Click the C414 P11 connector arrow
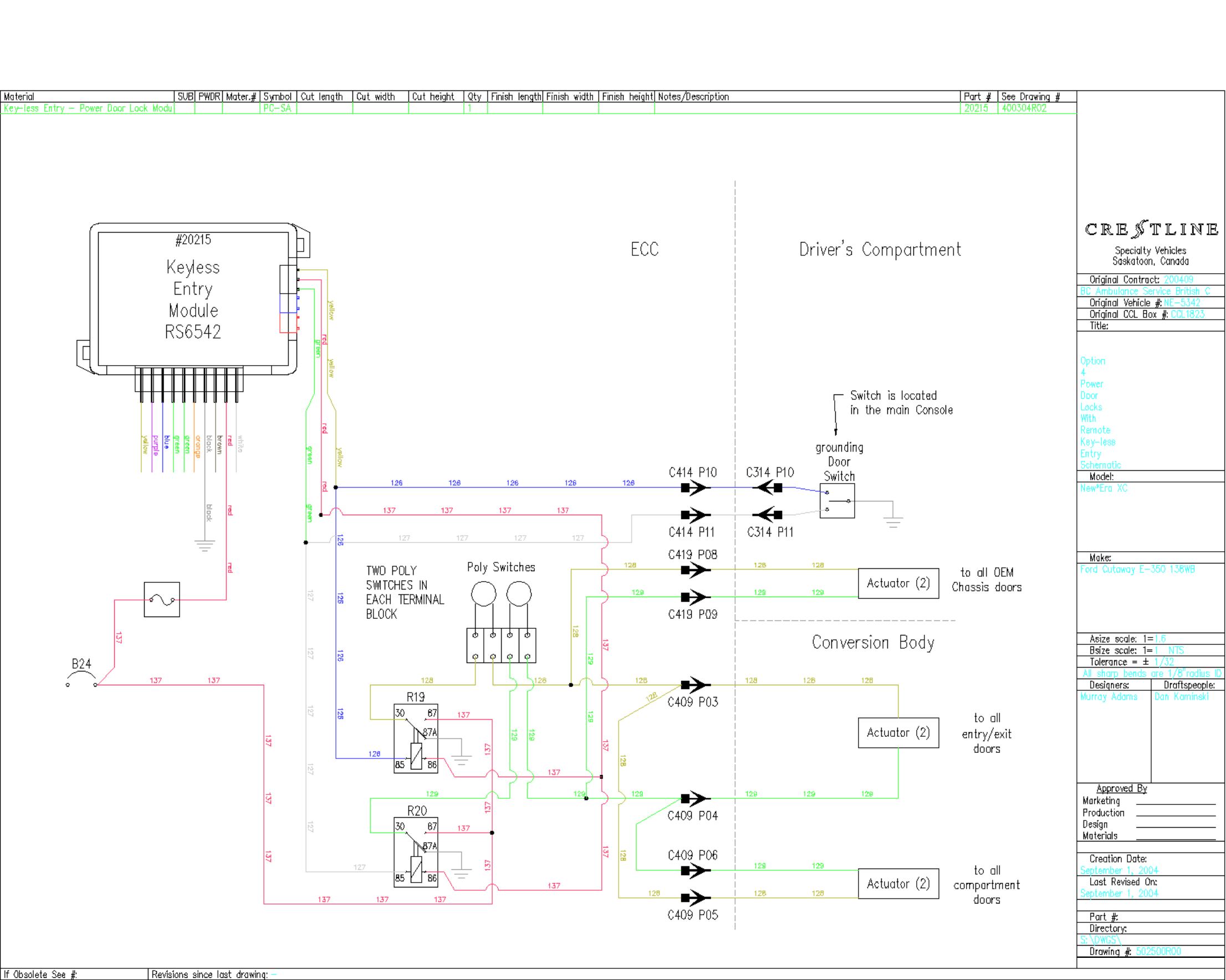 point(696,515)
